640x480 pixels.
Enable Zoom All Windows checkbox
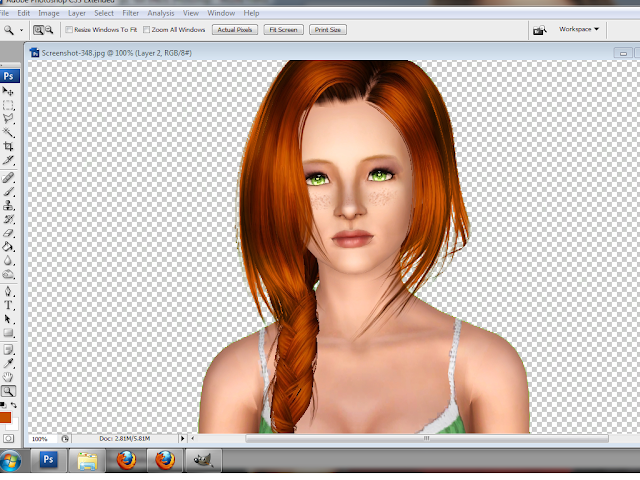click(147, 30)
